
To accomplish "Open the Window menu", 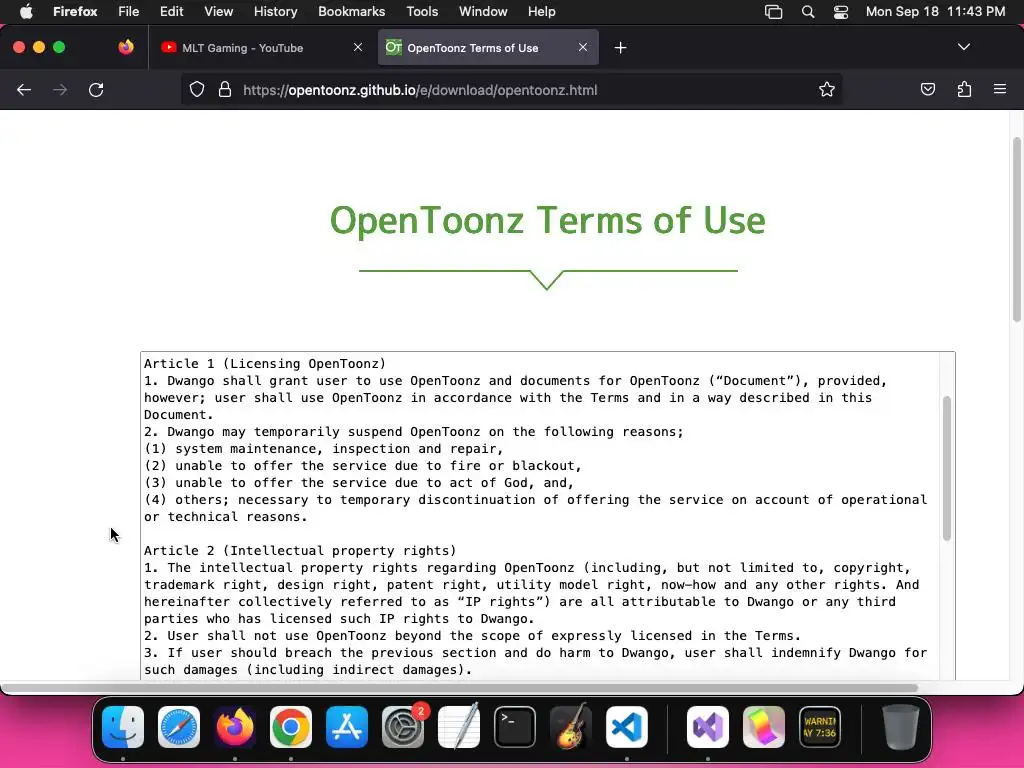I will coord(483,12).
